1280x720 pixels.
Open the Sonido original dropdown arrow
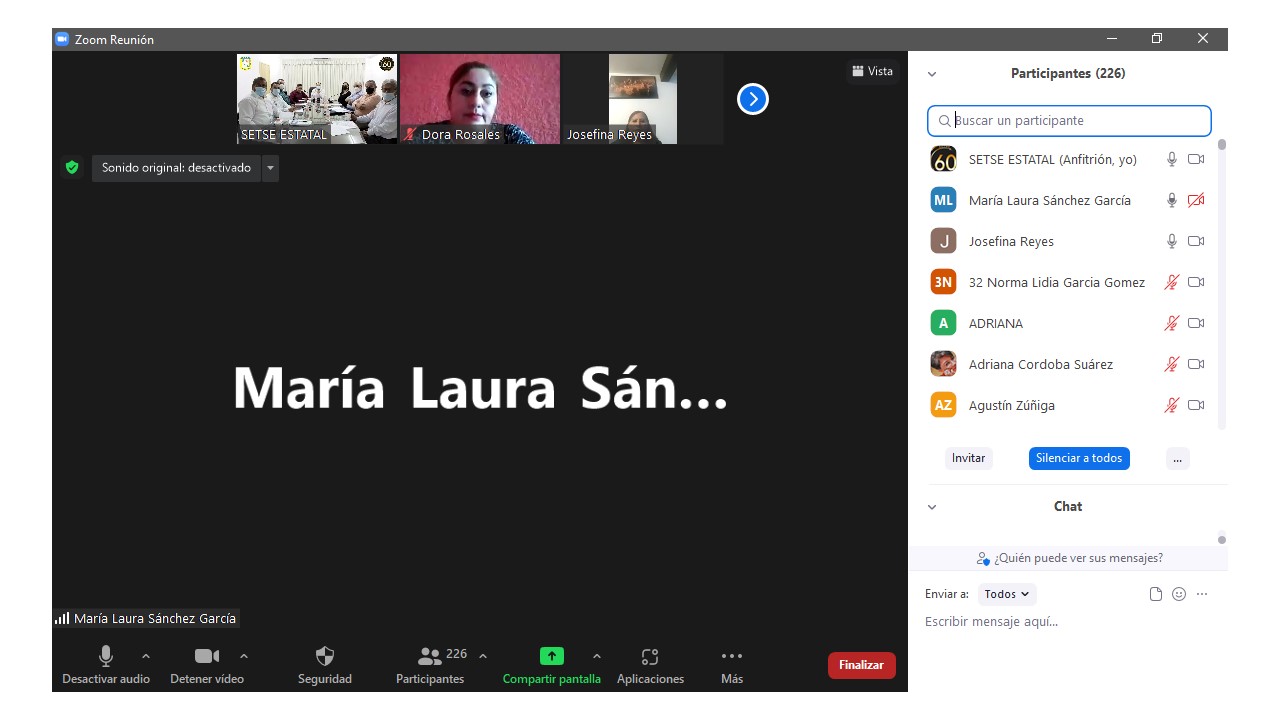click(270, 168)
